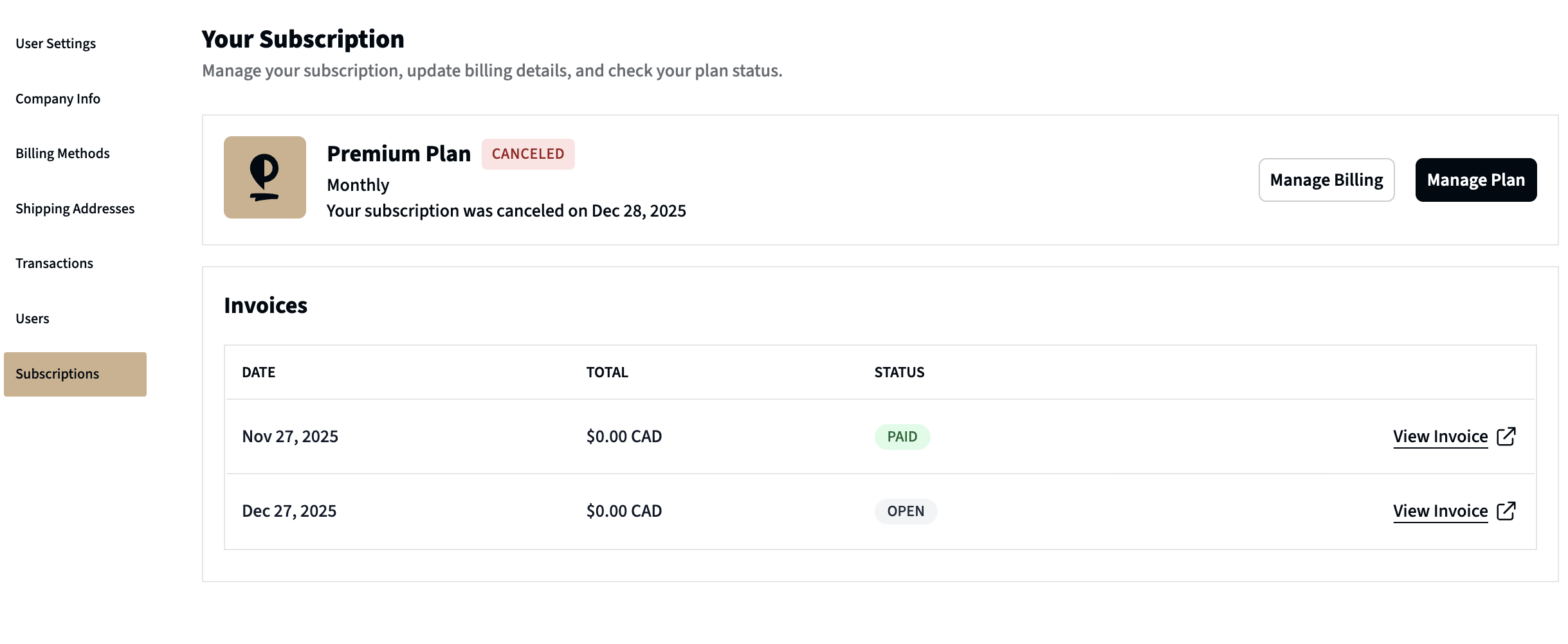1568x644 pixels.
Task: Click the Premium Plan logo icon
Action: (x=264, y=177)
